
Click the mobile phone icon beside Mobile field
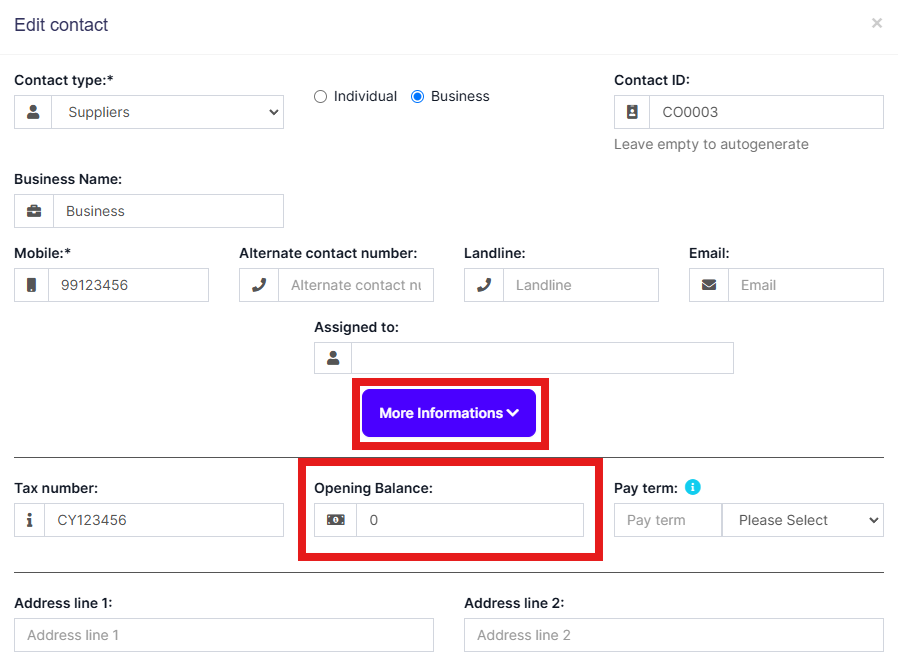click(x=32, y=285)
